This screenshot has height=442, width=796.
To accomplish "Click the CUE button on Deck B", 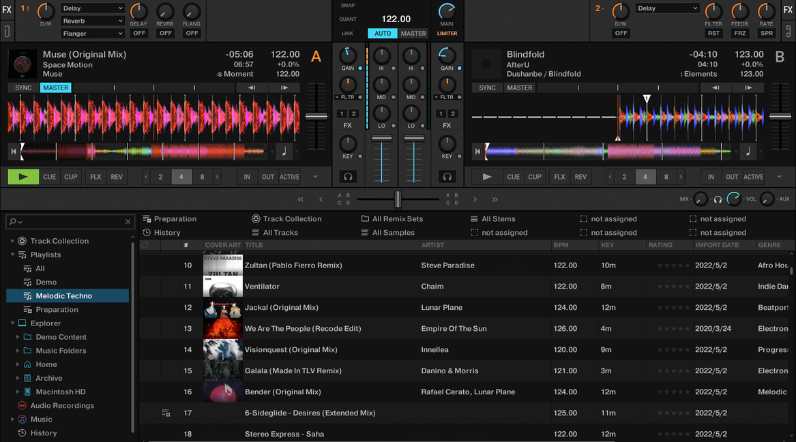I will click(514, 177).
